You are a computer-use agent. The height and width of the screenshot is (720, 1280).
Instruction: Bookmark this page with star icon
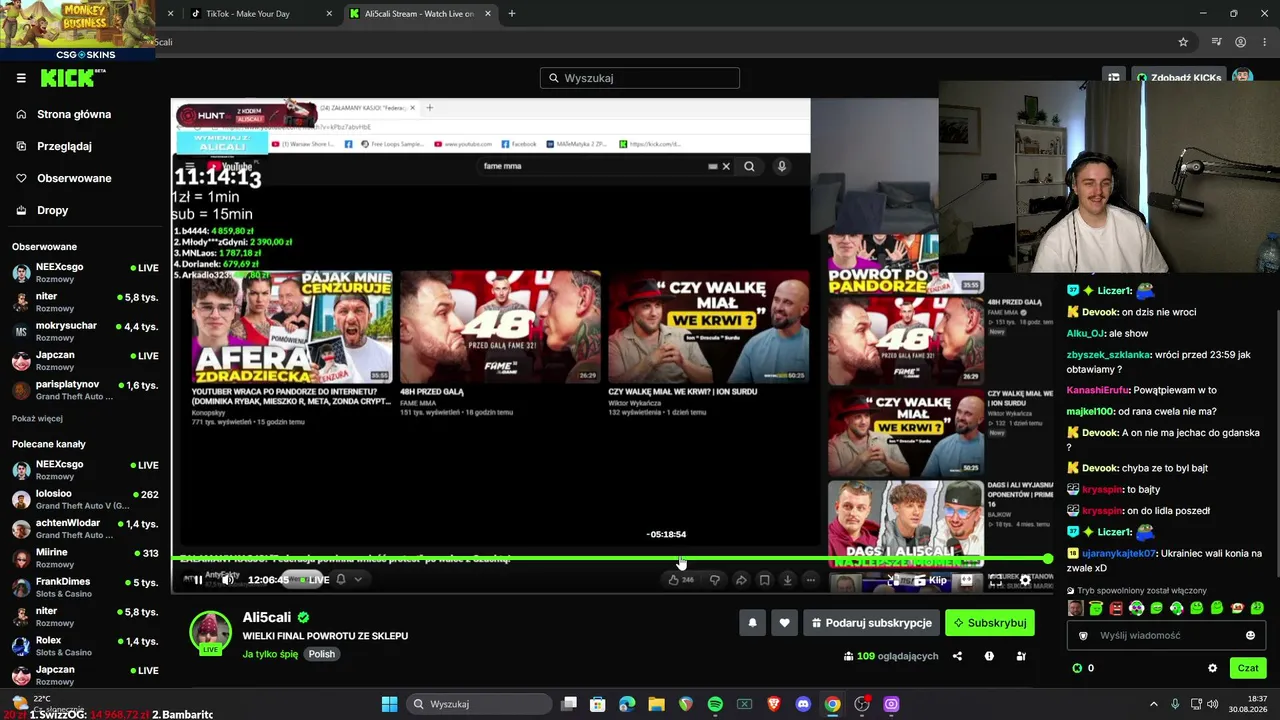(1183, 42)
